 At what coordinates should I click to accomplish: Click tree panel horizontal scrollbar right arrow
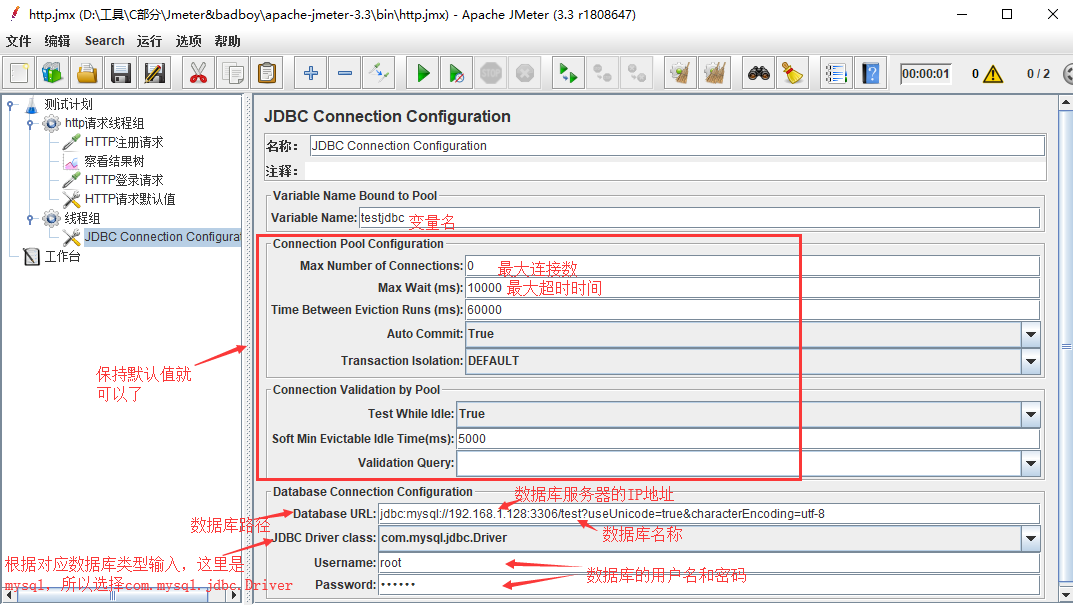click(x=234, y=595)
